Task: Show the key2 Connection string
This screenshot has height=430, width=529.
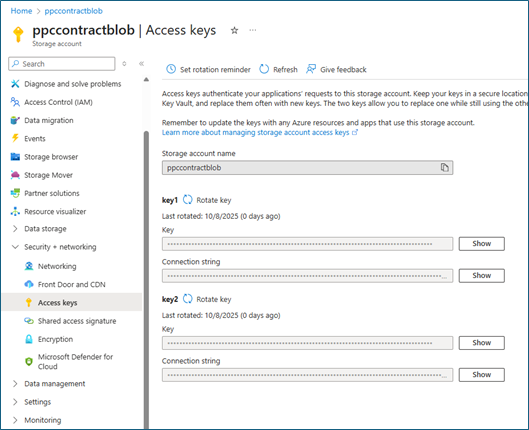Action: tap(481, 374)
